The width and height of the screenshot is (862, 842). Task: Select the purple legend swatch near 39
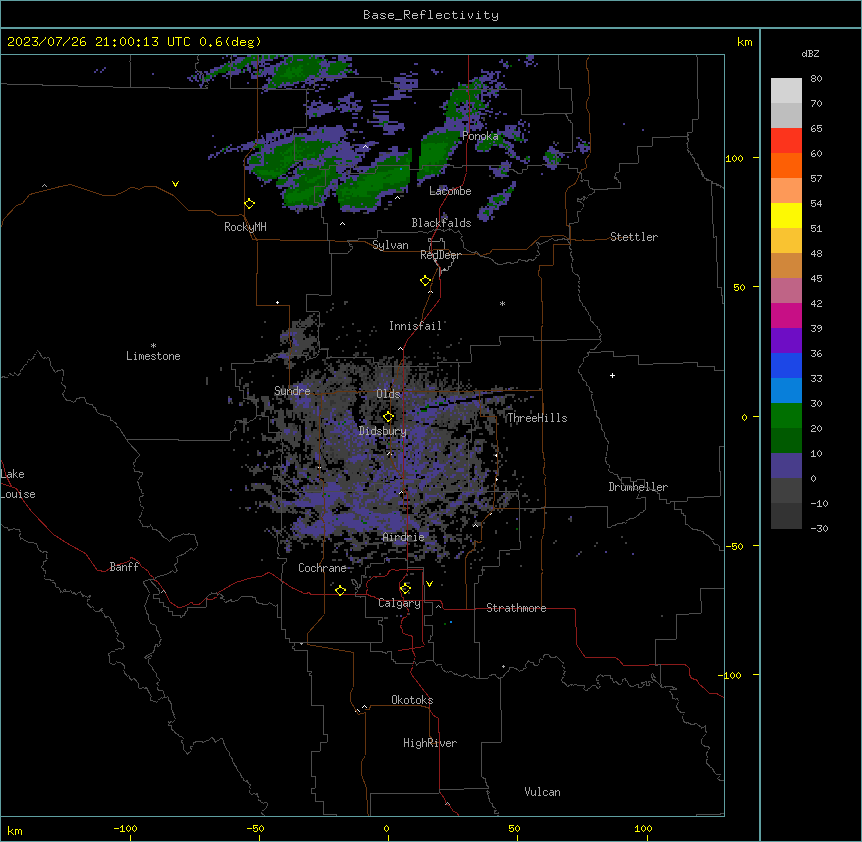[786, 341]
